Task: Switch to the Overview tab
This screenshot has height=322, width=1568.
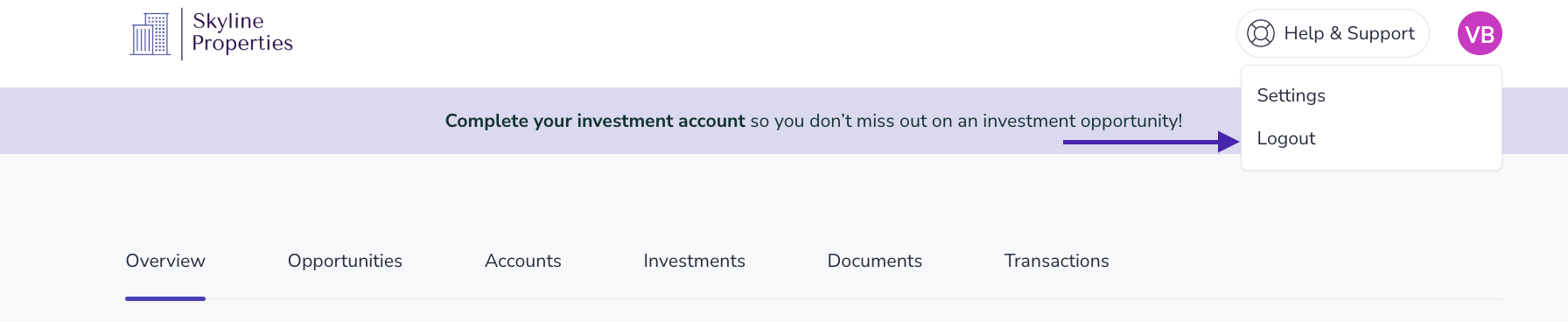Action: 165,261
